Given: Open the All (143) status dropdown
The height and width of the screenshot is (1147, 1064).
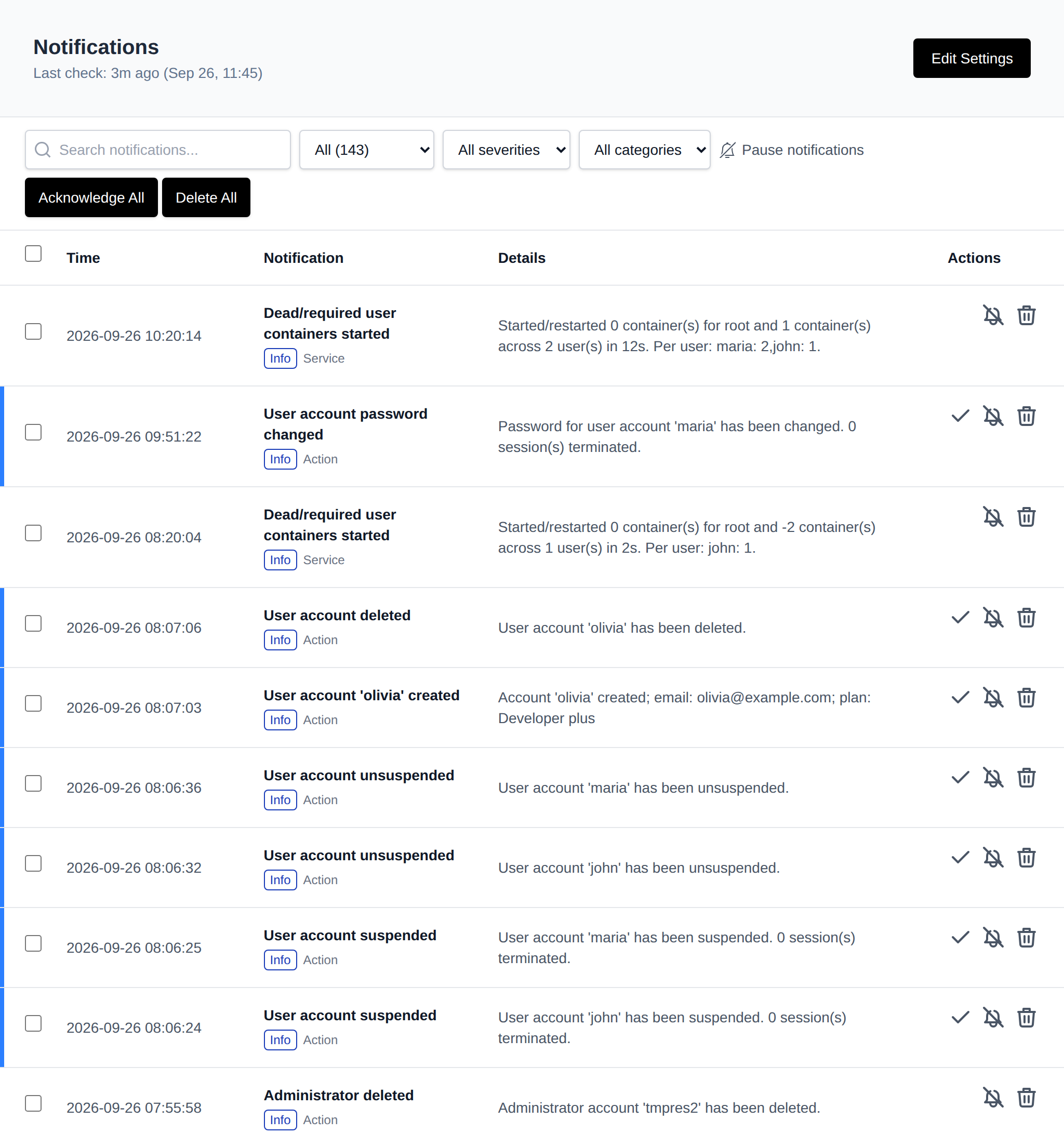Looking at the screenshot, I should [366, 150].
